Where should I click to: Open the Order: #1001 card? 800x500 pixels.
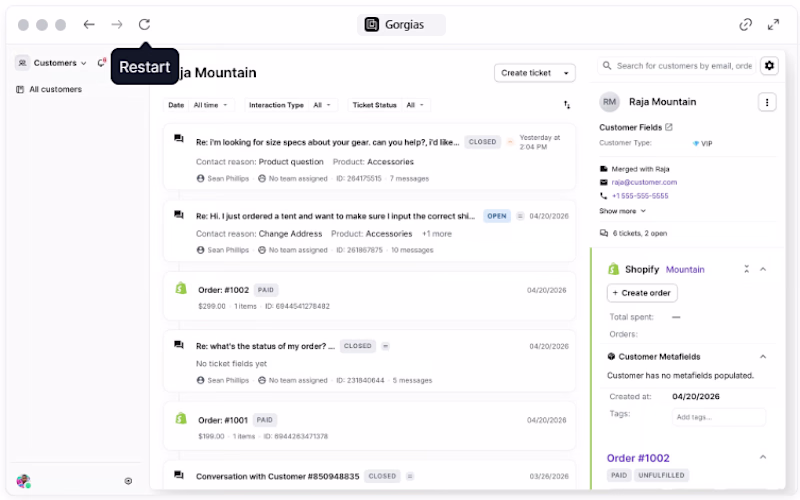tap(369, 427)
